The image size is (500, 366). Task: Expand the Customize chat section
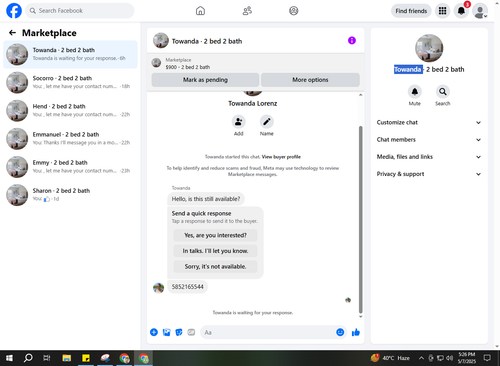pyautogui.click(x=429, y=122)
